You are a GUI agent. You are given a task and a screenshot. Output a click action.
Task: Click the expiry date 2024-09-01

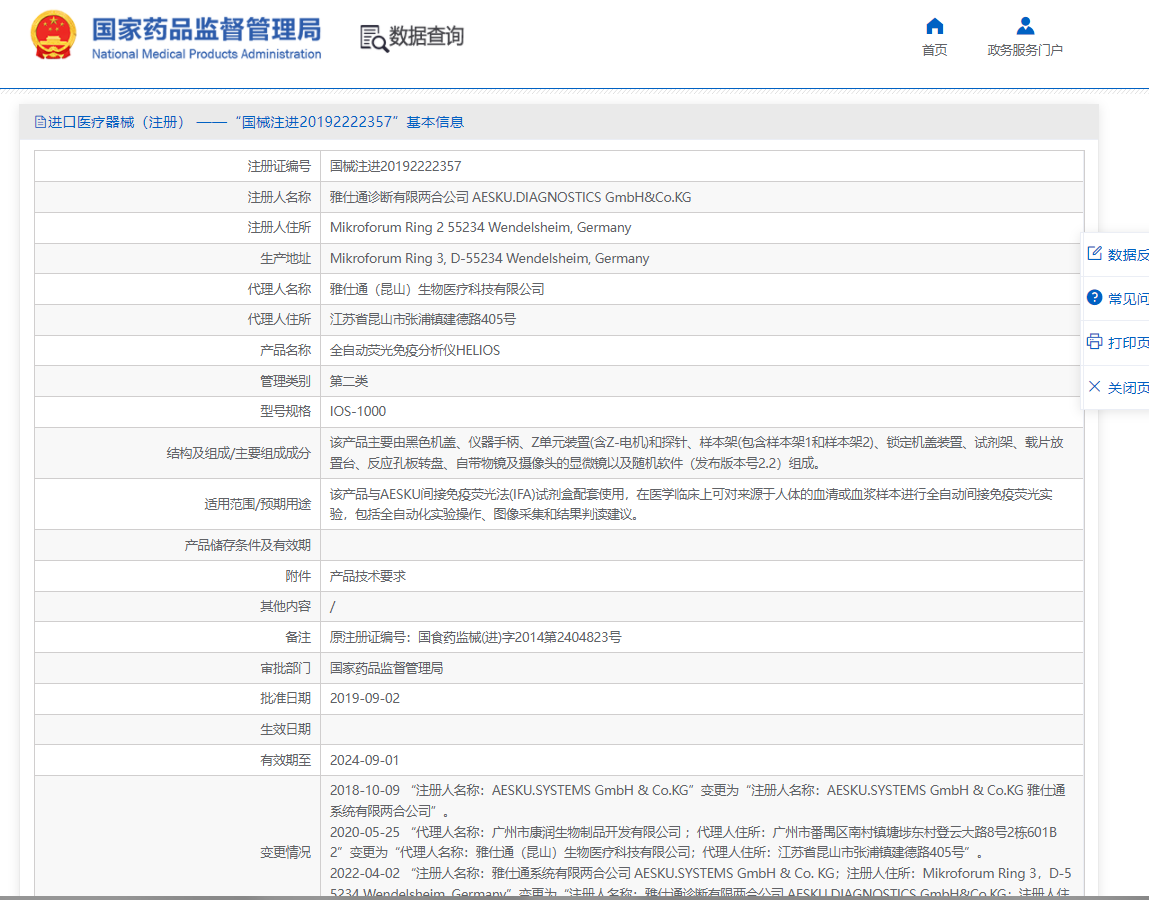(x=365, y=760)
